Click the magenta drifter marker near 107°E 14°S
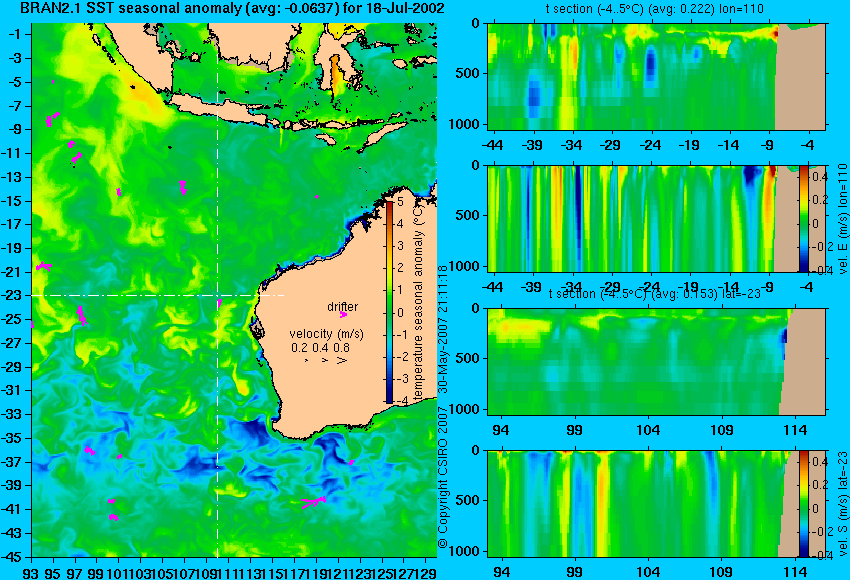This screenshot has height=580, width=850. (183, 188)
